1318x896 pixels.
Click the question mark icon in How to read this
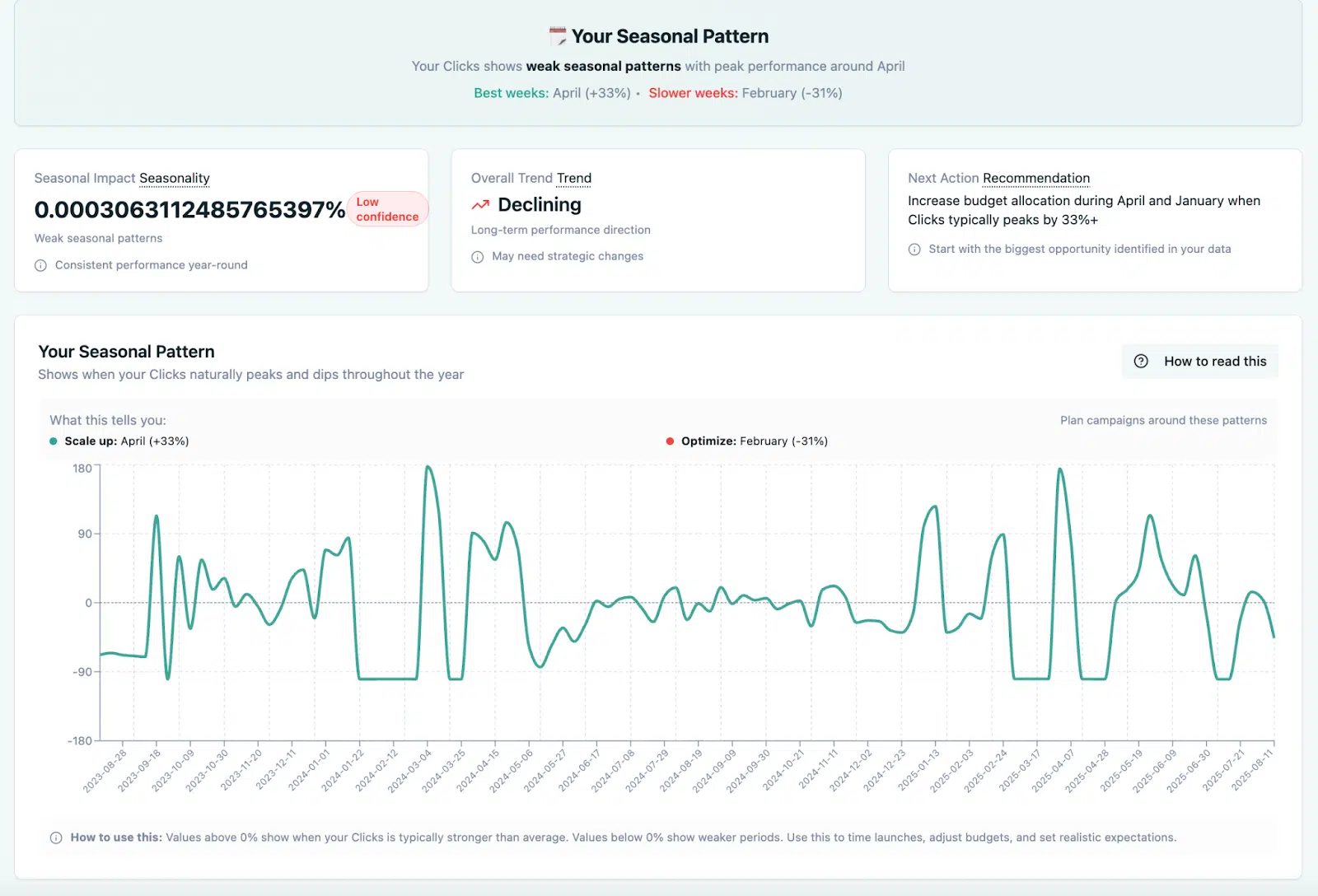(1141, 361)
